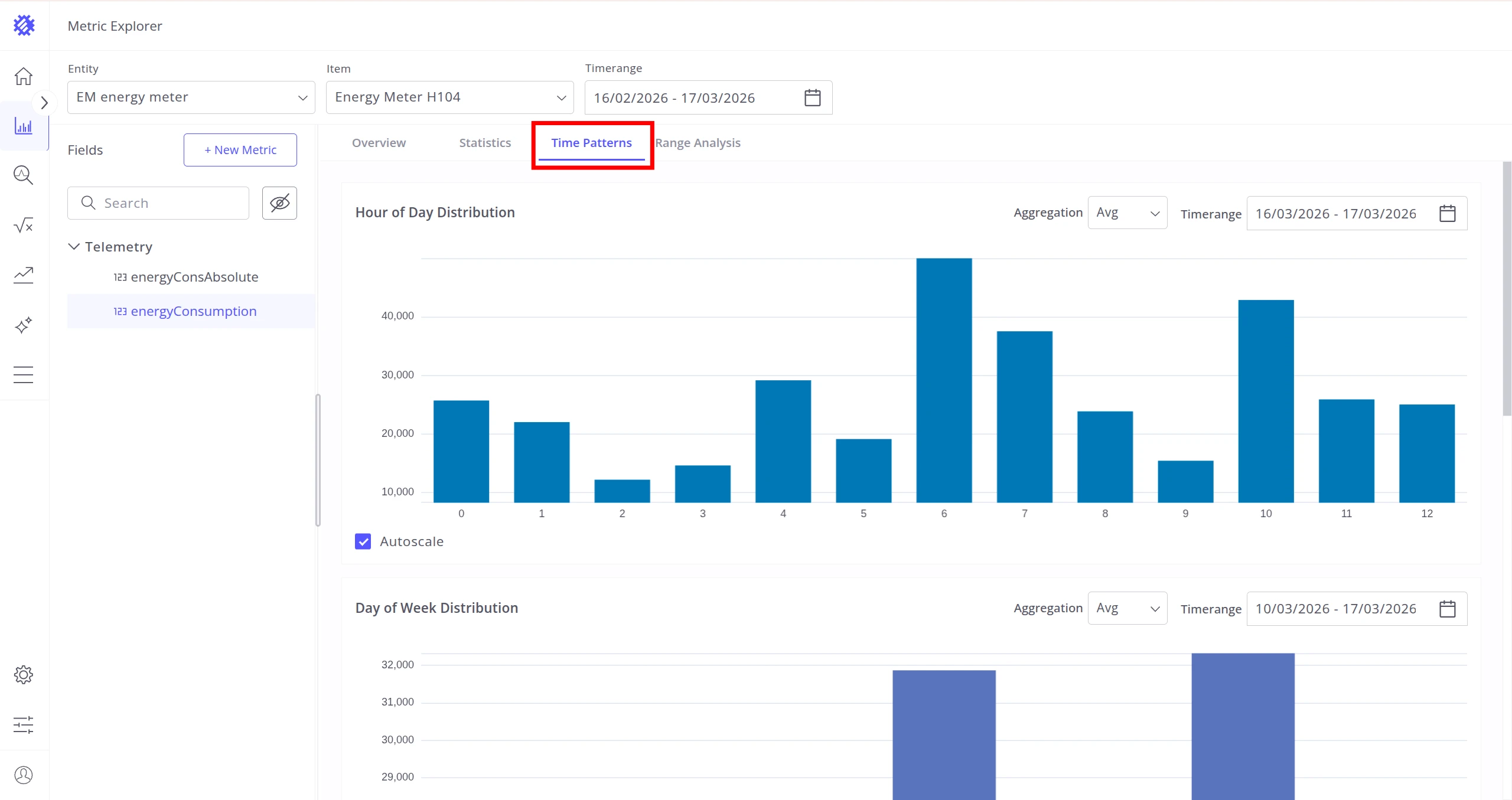This screenshot has width=1512, height=800.
Task: Open Hour of Day Aggregation Avg dropdown
Action: coord(1128,213)
